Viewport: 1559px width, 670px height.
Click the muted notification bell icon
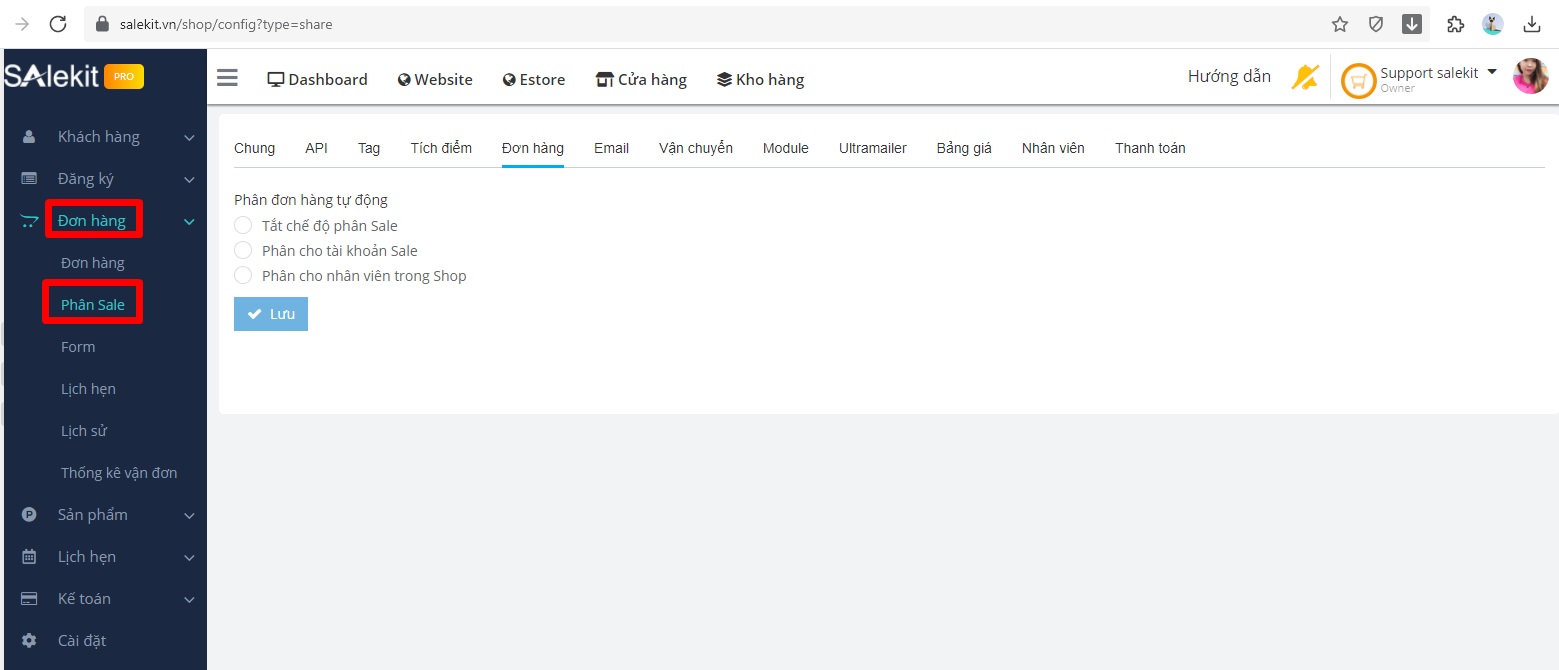1304,77
